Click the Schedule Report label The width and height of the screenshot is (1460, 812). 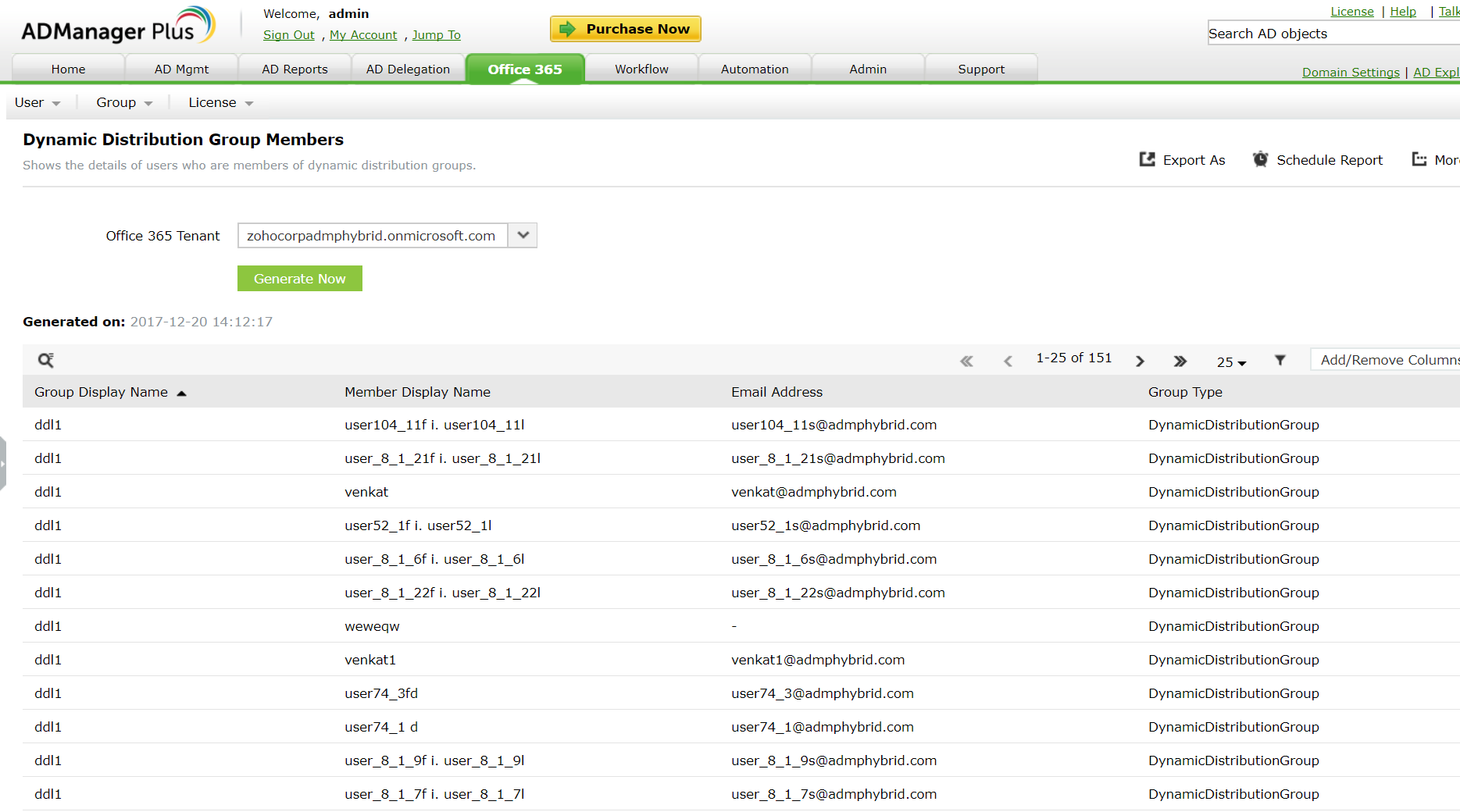click(x=1330, y=160)
